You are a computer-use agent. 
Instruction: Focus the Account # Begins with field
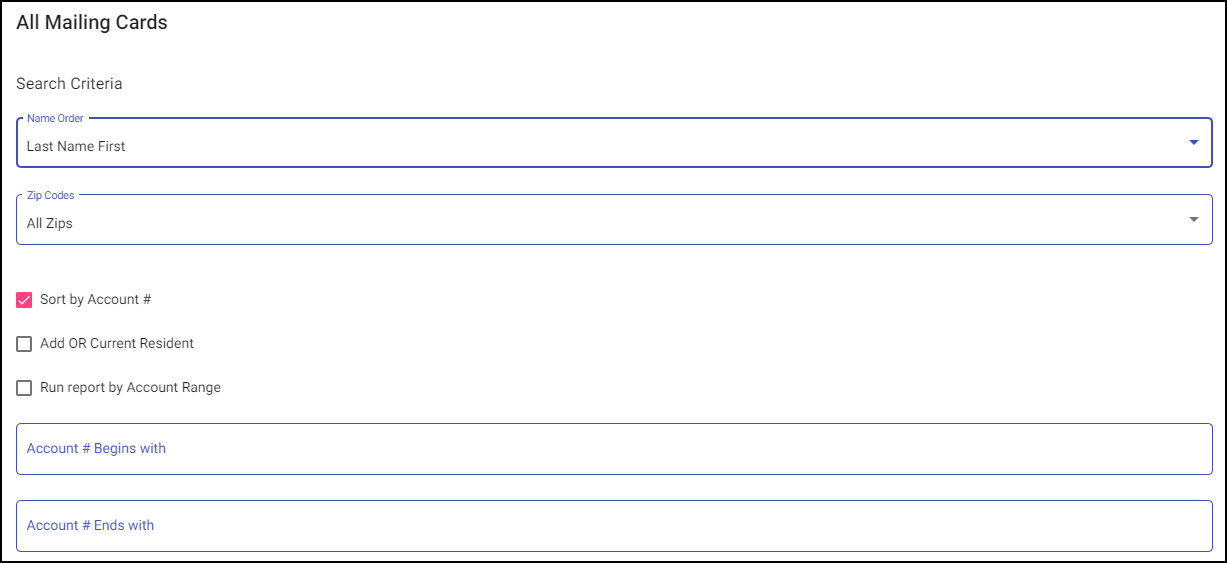614,449
